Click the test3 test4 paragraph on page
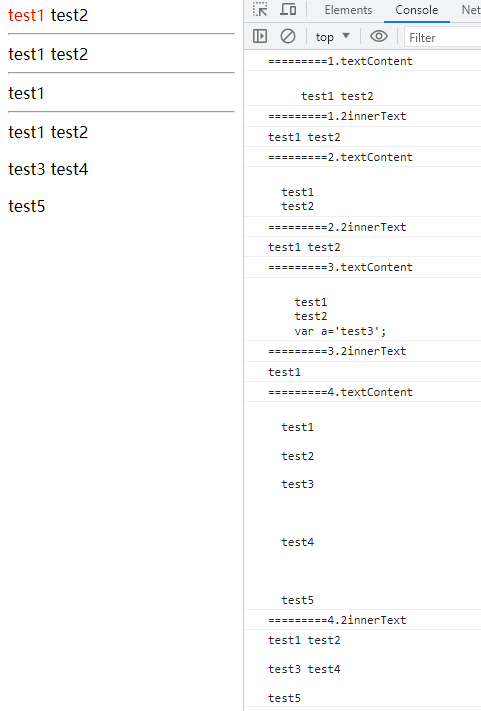The height and width of the screenshot is (711, 481). 48,169
